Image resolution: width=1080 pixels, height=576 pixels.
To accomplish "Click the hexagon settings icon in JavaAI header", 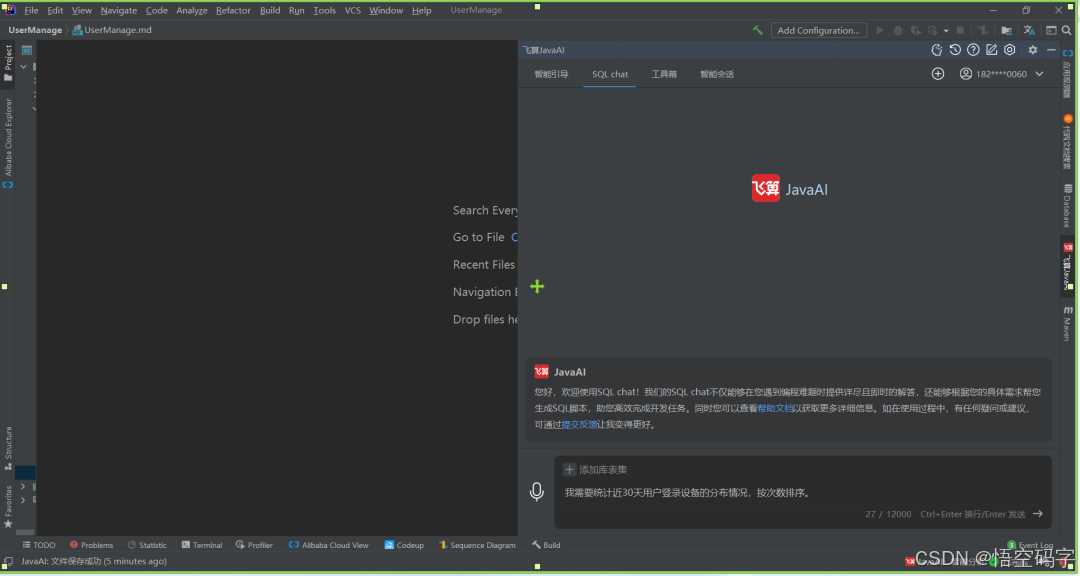I will 1010,50.
